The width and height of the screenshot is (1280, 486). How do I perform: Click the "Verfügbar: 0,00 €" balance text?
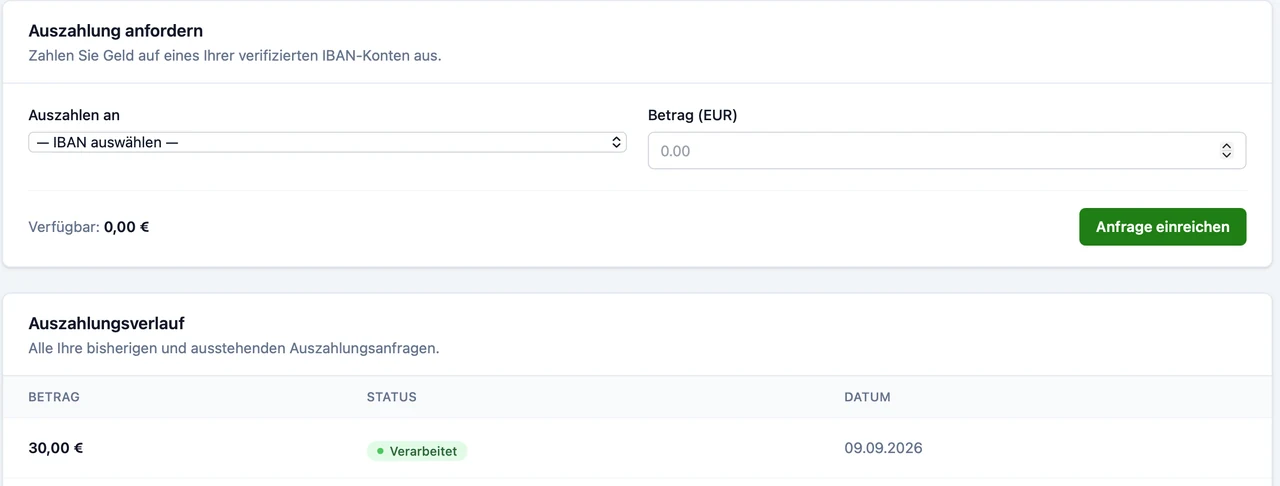[89, 227]
